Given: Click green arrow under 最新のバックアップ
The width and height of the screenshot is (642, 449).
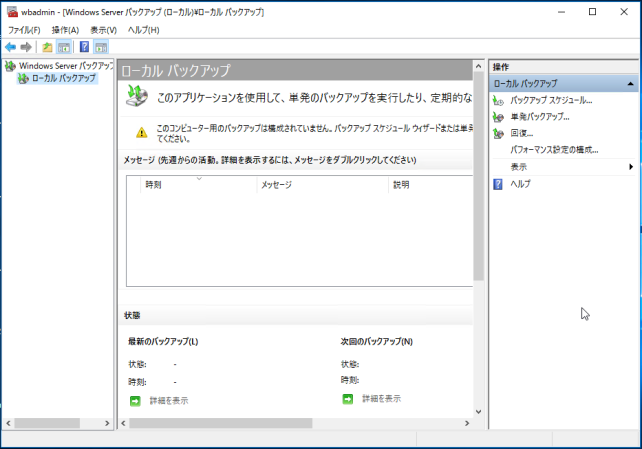Looking at the screenshot, I should (135, 401).
